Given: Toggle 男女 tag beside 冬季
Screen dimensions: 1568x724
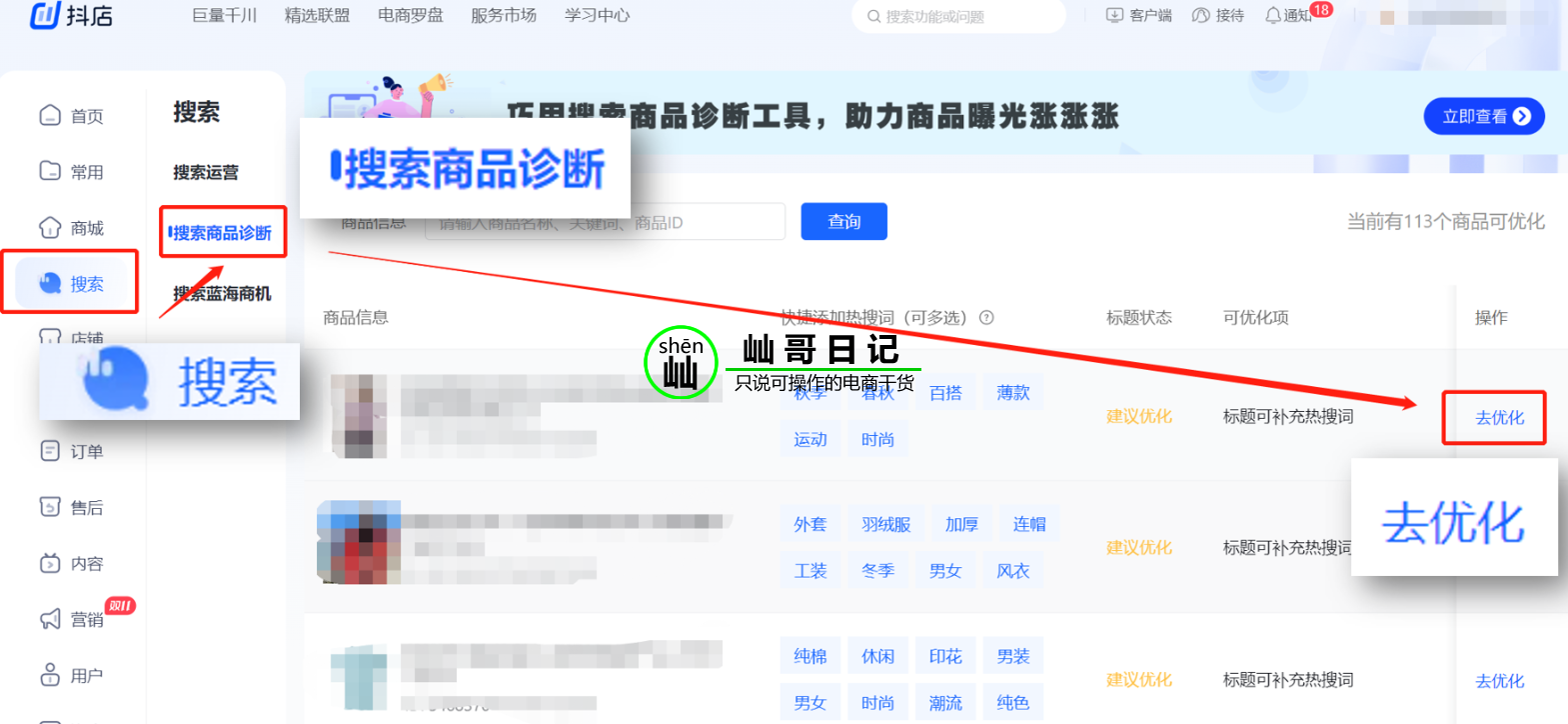Looking at the screenshot, I should pyautogui.click(x=945, y=570).
